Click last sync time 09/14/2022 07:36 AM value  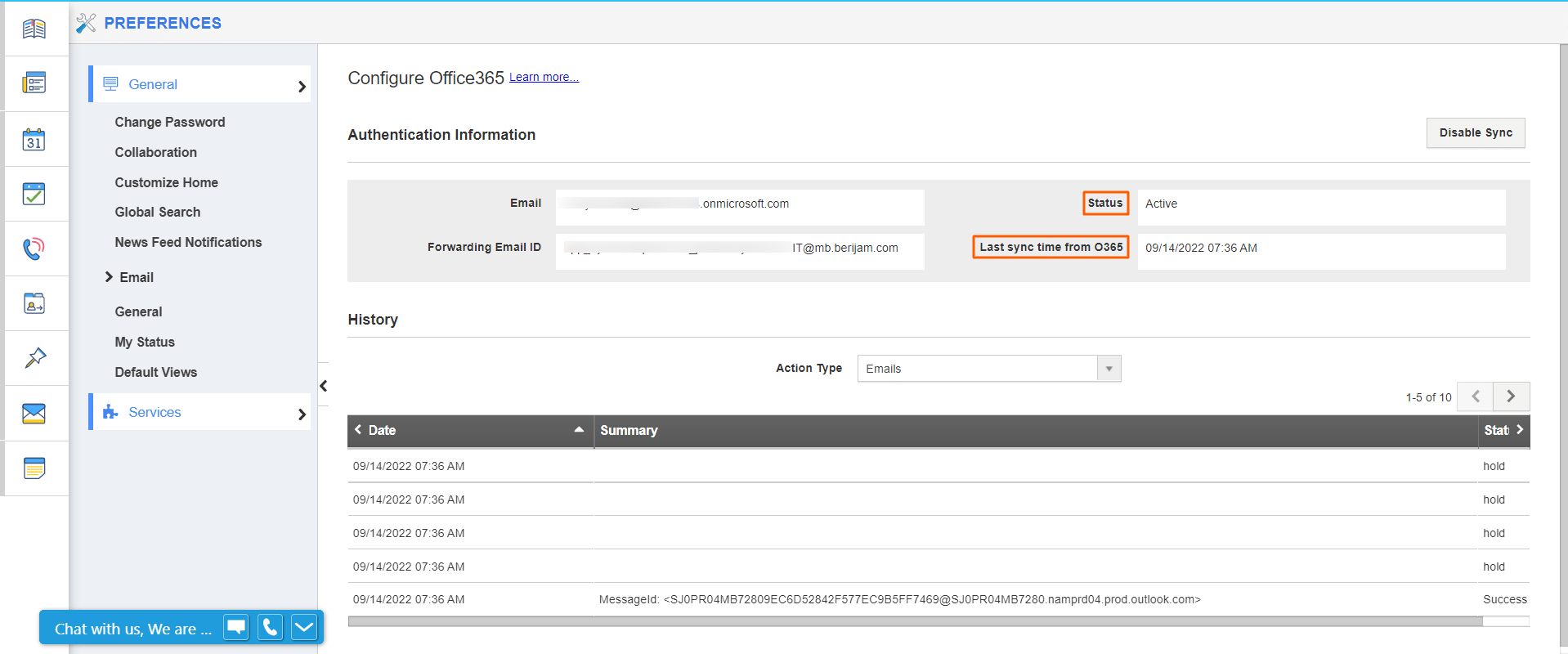point(1201,248)
